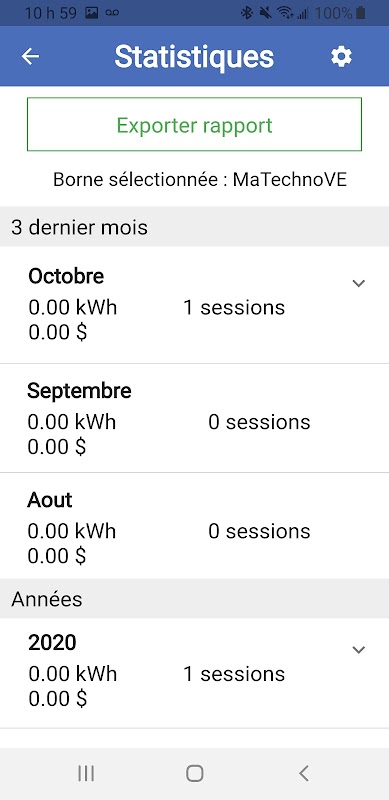Tap the Statistiques page title
This screenshot has width=389, height=800.
pyautogui.click(x=194, y=56)
